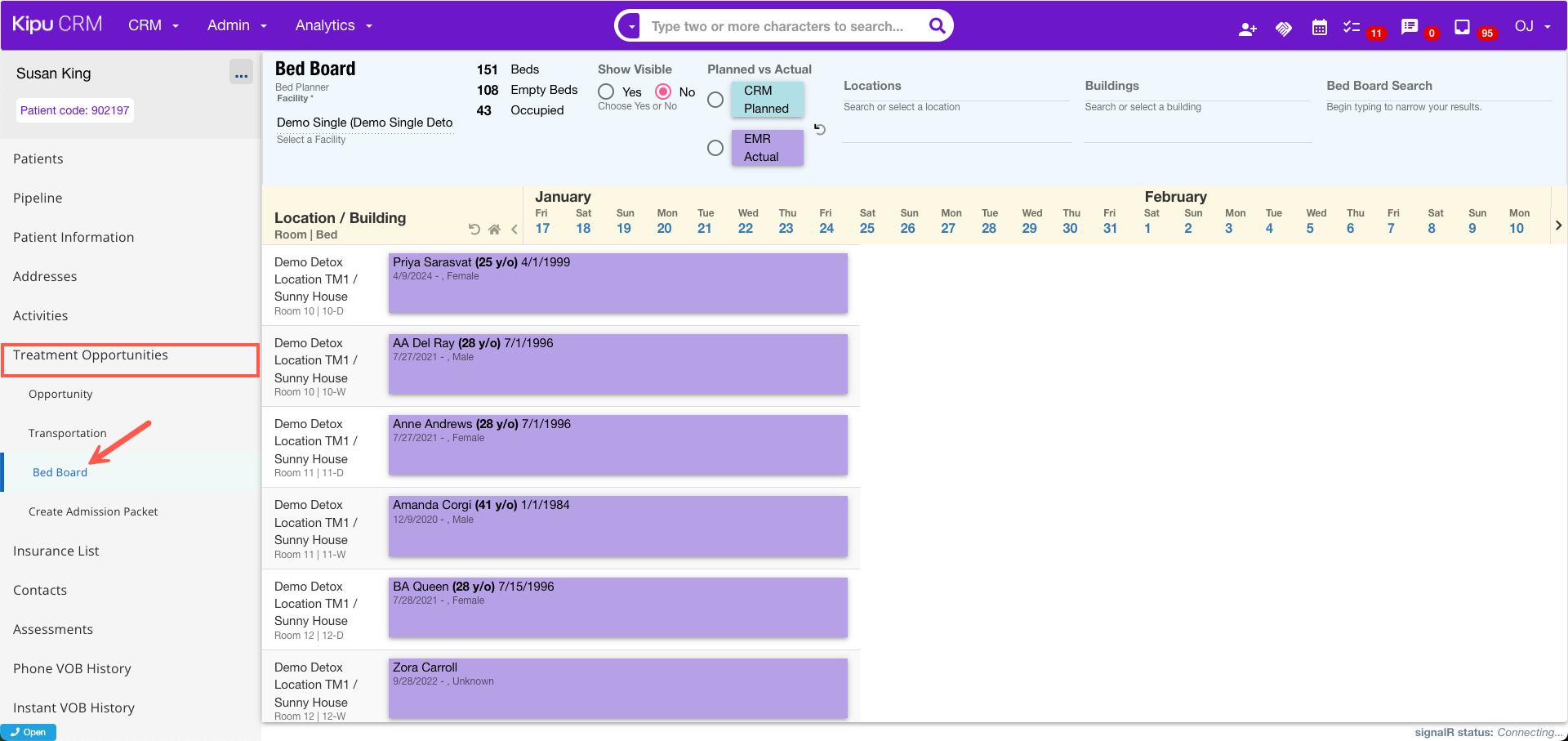Click the three-dots button beside Susan King

pos(241,74)
